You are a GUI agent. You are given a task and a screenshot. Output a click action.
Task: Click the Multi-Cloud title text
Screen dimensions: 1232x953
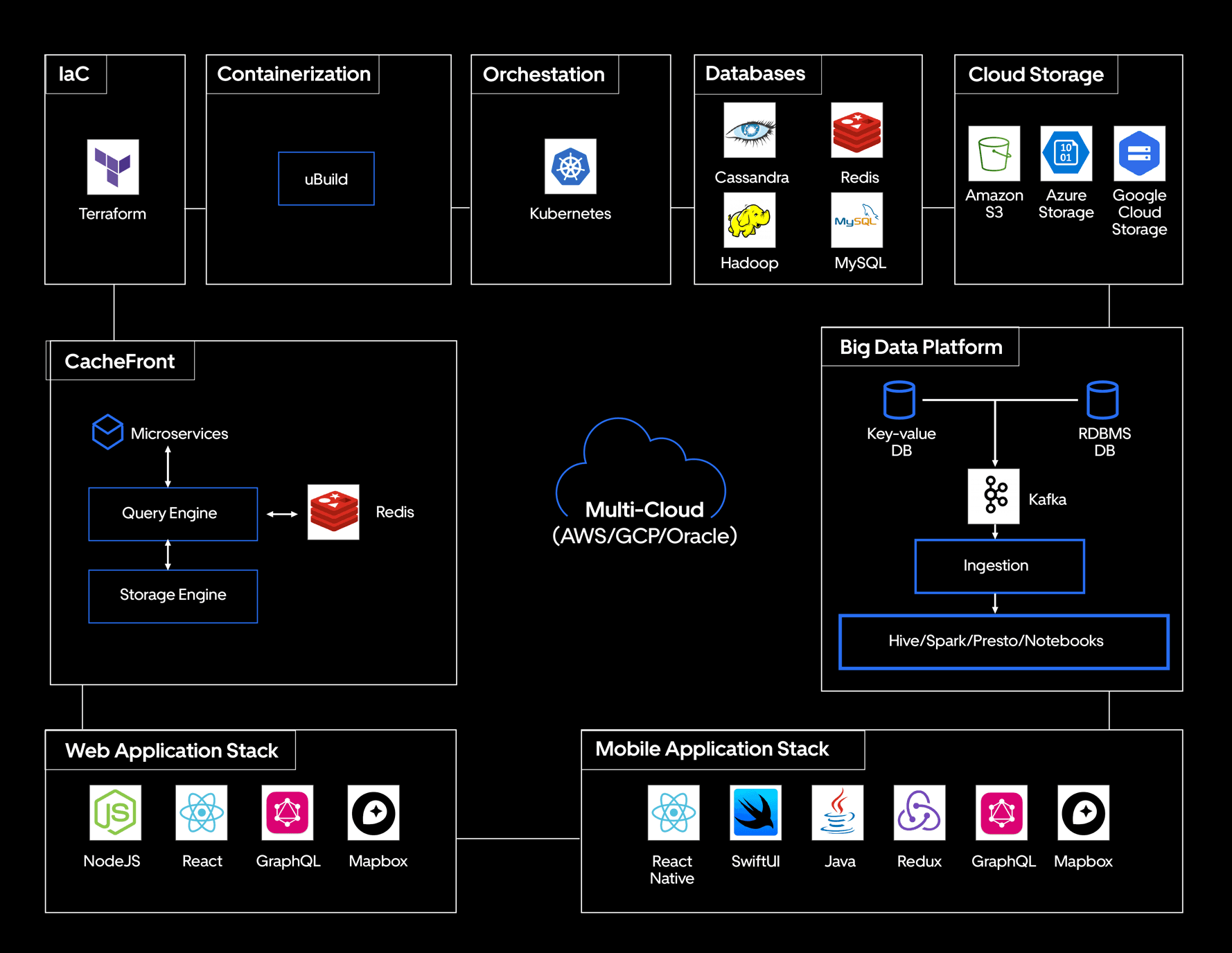[x=644, y=510]
